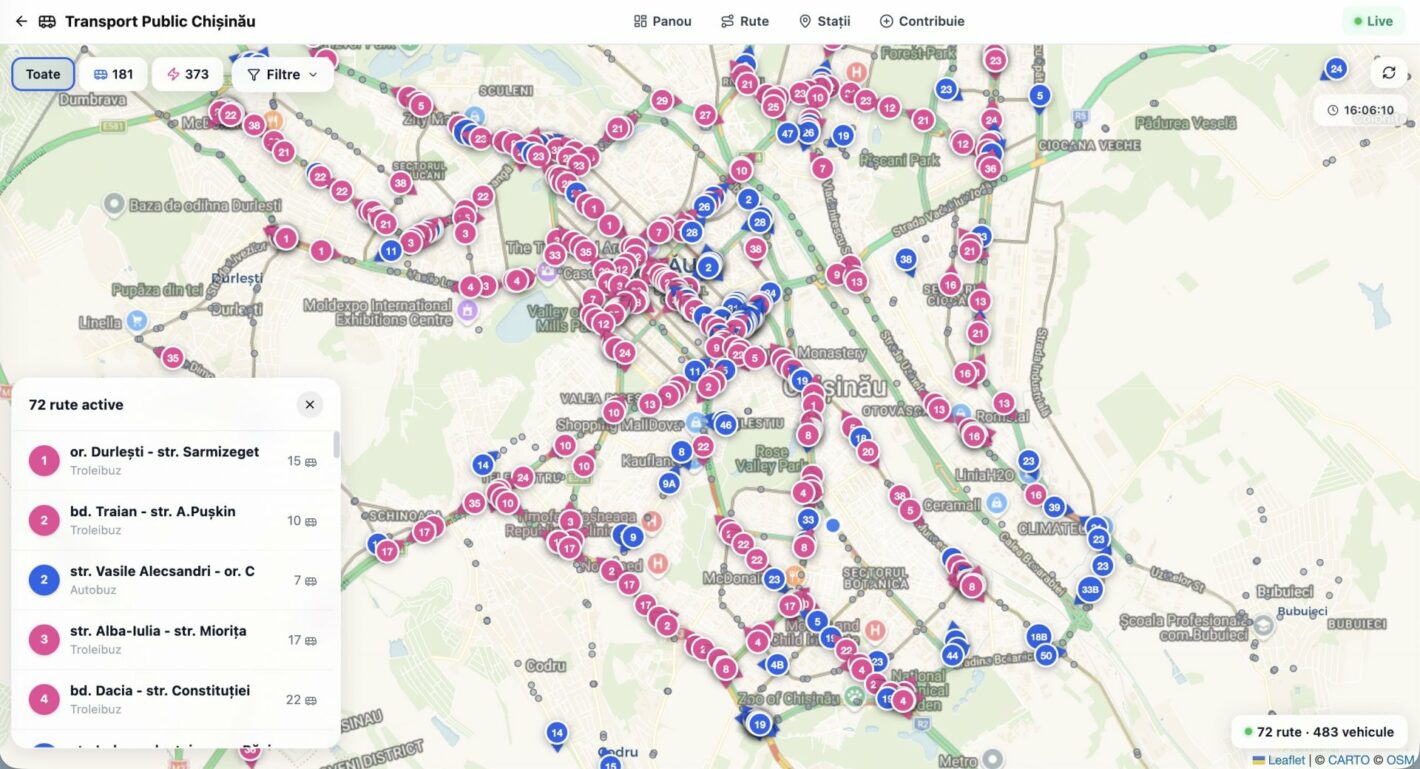Image resolution: width=1420 pixels, height=769 pixels.
Task: Open the CARTO attribution link
Action: [1349, 760]
